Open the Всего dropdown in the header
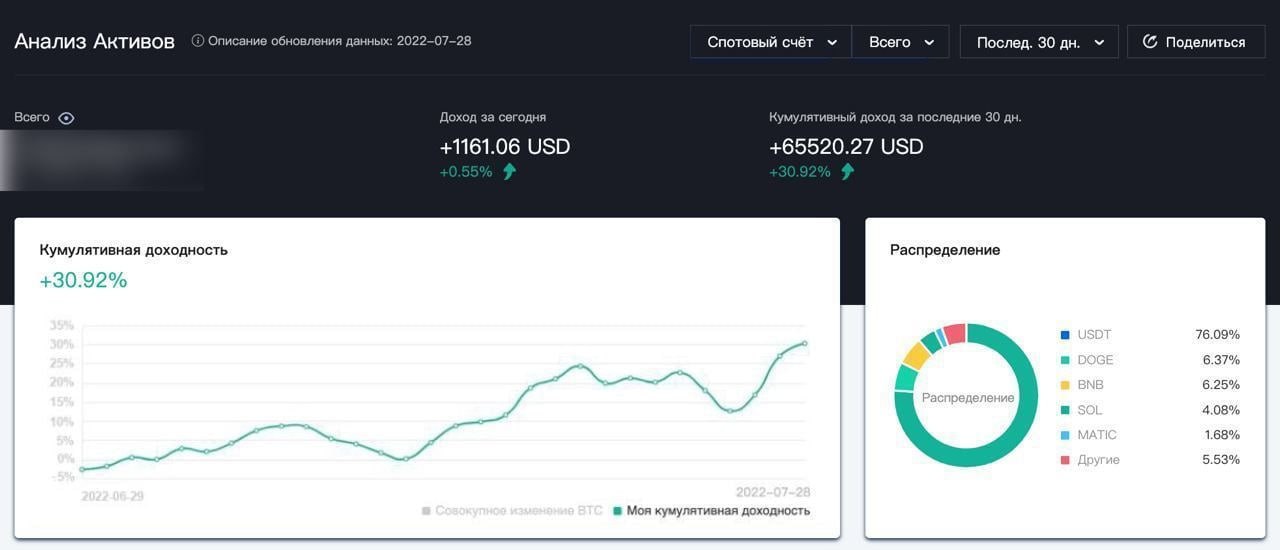This screenshot has width=1280, height=550. tap(900, 42)
